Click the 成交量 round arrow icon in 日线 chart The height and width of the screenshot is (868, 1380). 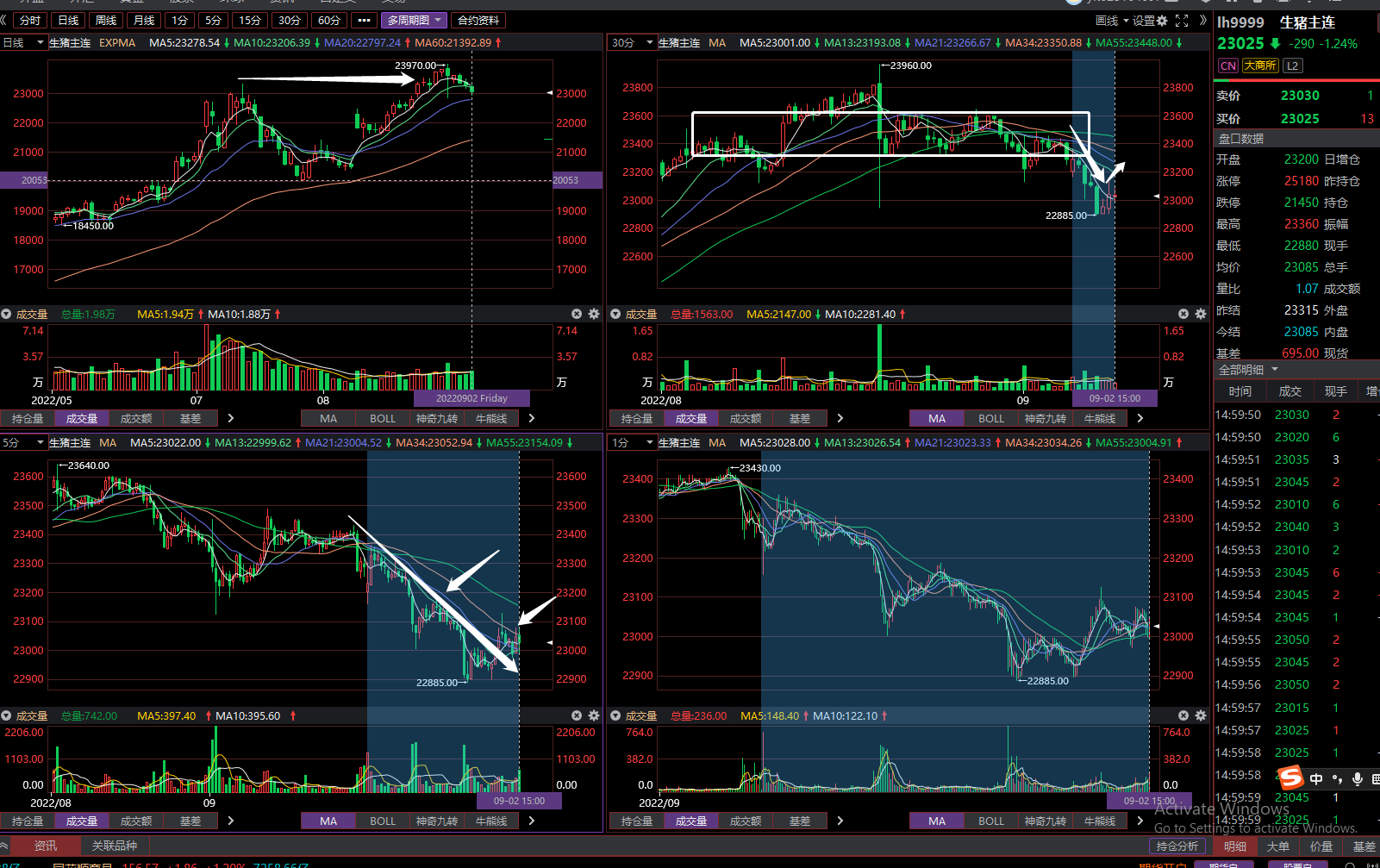pos(6,314)
